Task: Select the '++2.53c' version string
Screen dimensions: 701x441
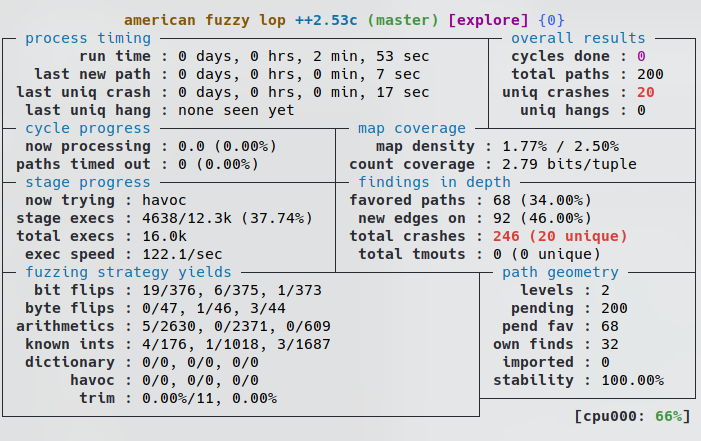Action: 326,21
